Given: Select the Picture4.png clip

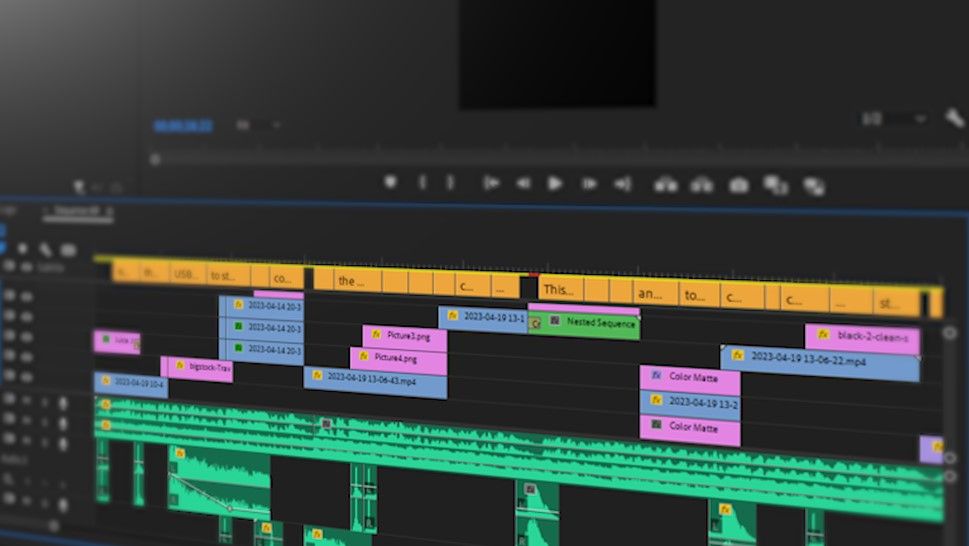Looking at the screenshot, I should click(399, 361).
